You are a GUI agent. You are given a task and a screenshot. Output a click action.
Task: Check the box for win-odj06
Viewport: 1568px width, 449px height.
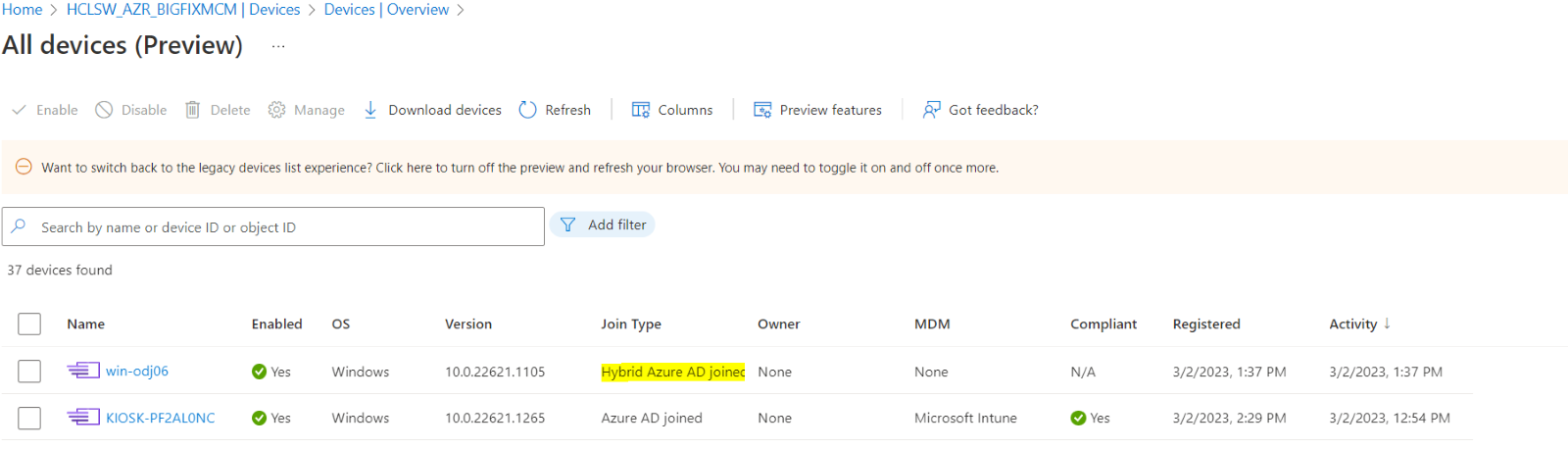click(x=29, y=371)
